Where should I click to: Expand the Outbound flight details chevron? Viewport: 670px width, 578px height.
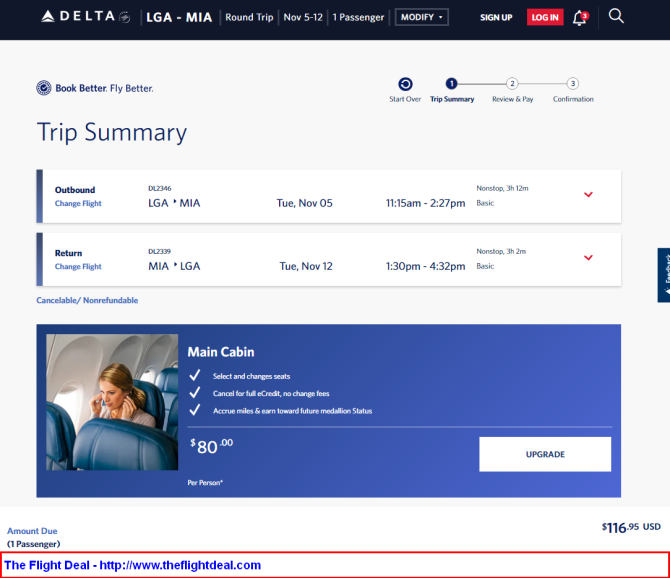point(588,195)
